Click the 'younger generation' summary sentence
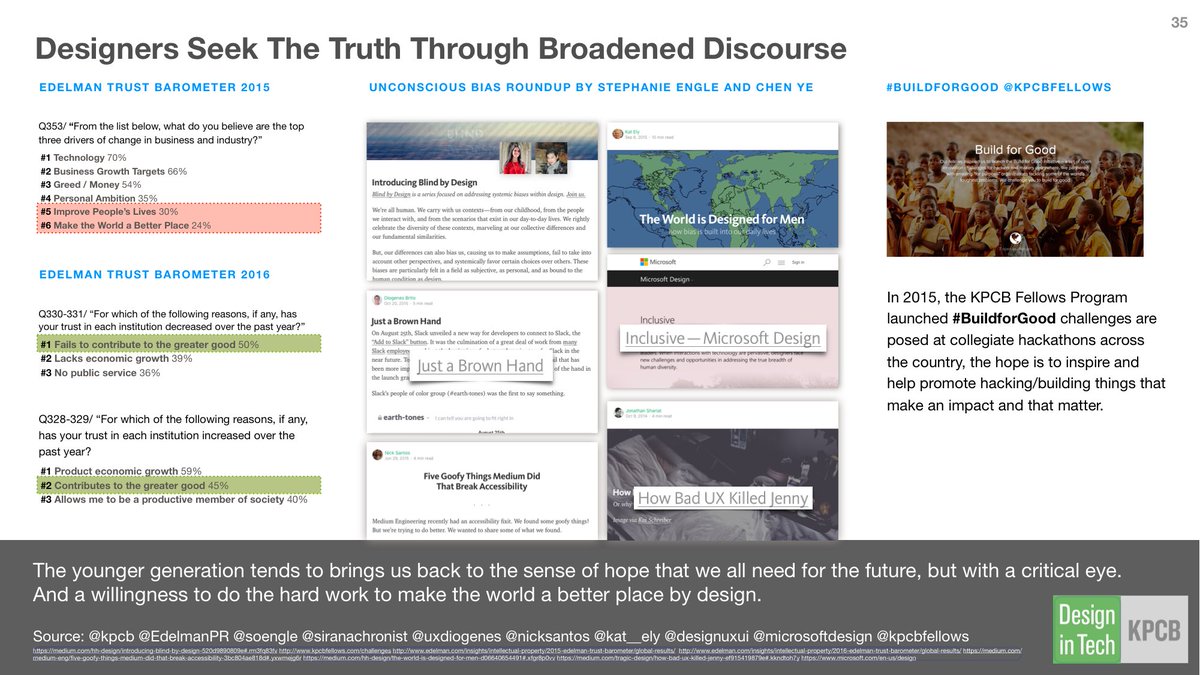The height and width of the screenshot is (675, 1200). pos(578,583)
